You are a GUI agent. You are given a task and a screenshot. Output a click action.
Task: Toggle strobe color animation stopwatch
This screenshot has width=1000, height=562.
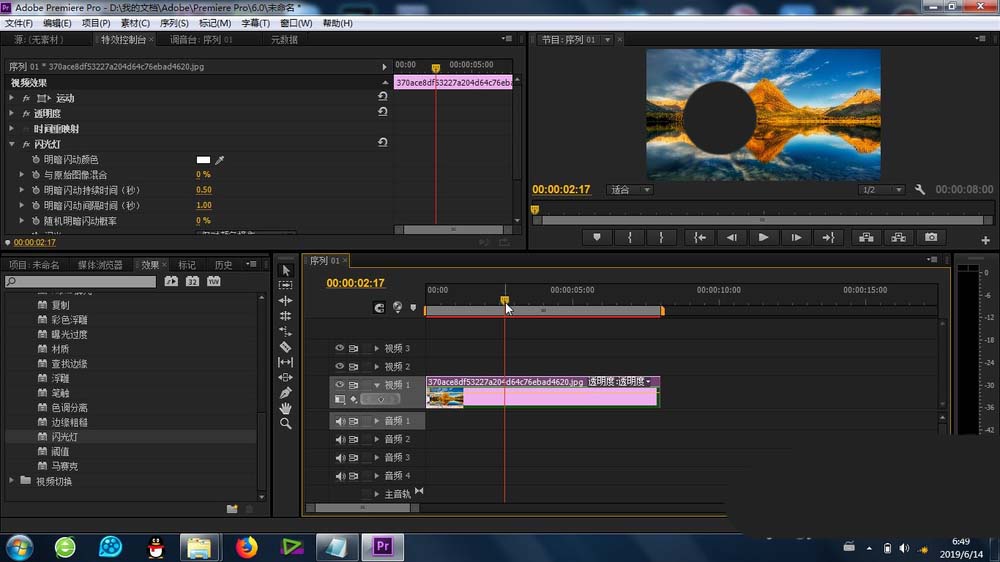point(36,159)
